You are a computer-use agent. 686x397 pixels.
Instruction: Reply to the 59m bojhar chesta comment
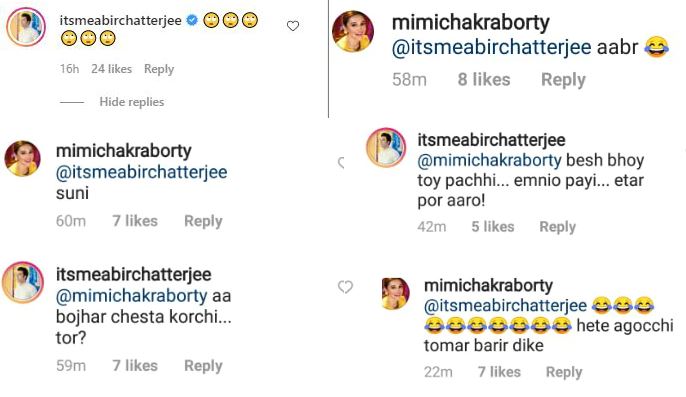203,365
